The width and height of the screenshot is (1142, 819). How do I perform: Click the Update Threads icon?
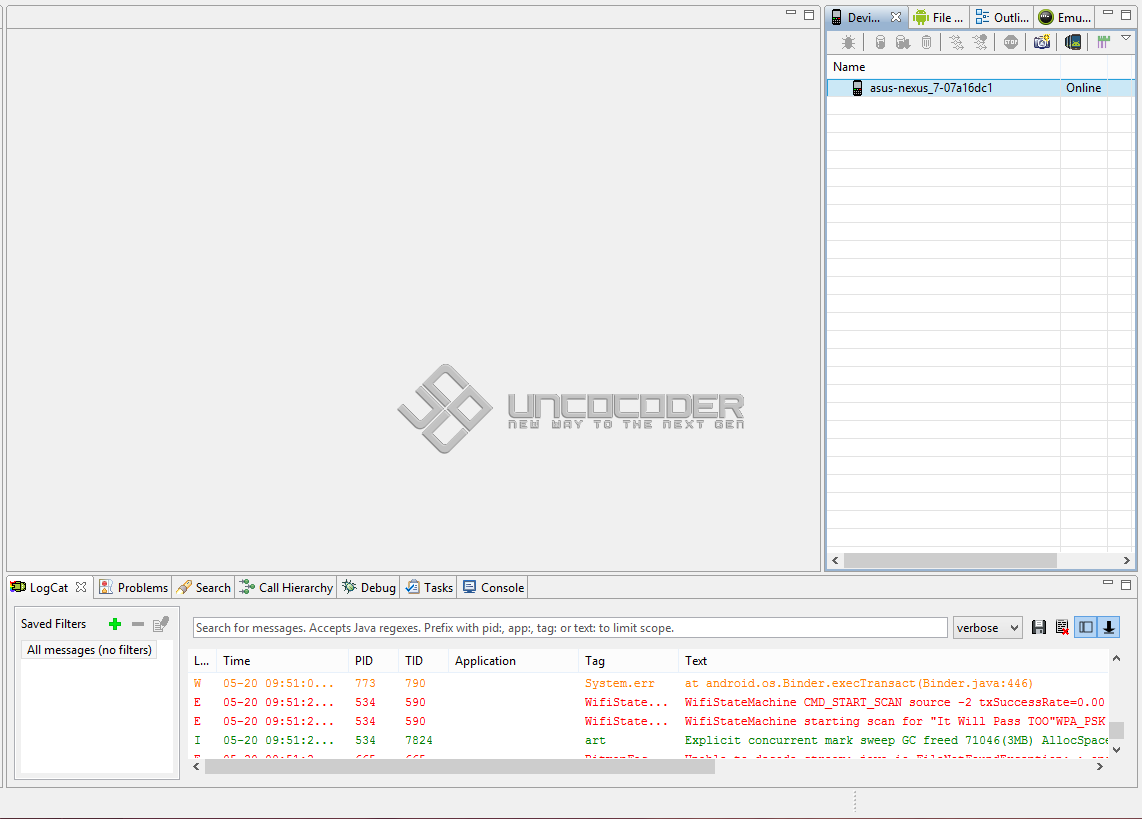click(x=956, y=42)
